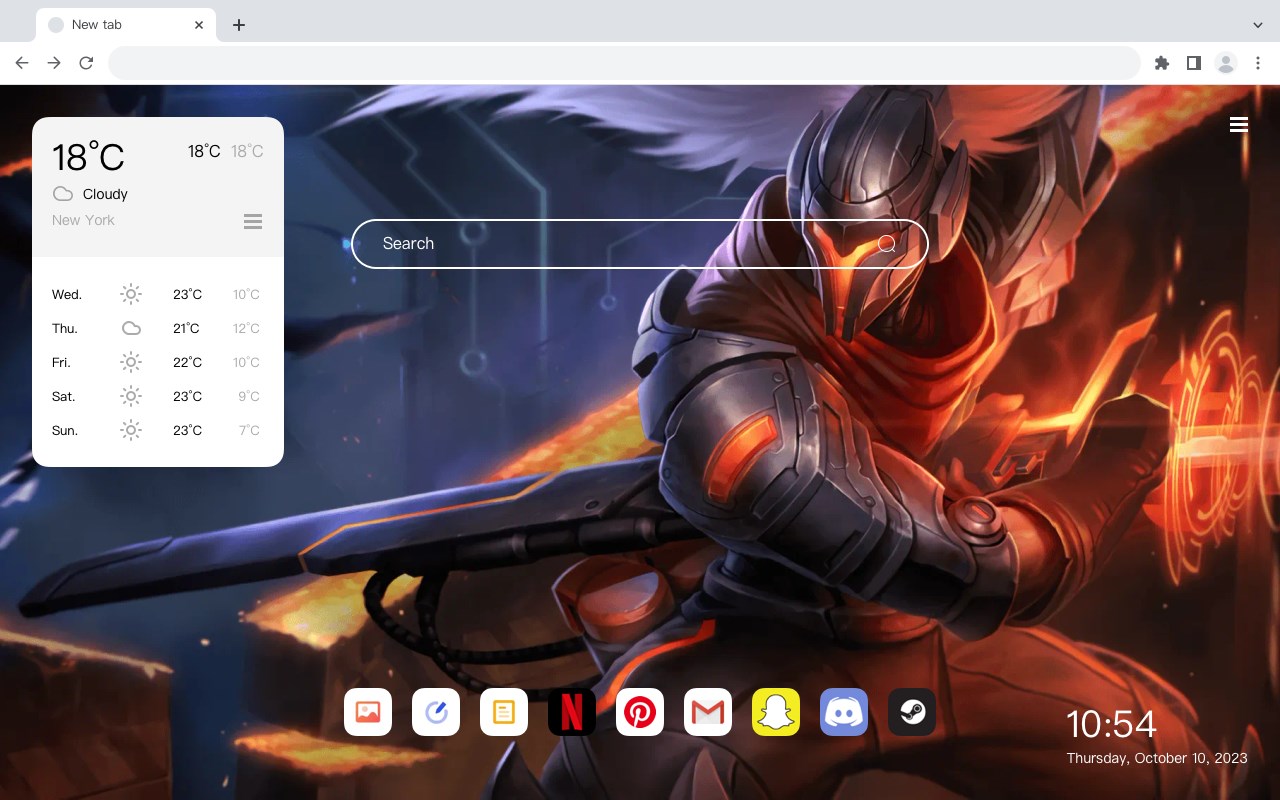Open the Steam shortcut
Screen dimensions: 1280x800
[x=912, y=712]
